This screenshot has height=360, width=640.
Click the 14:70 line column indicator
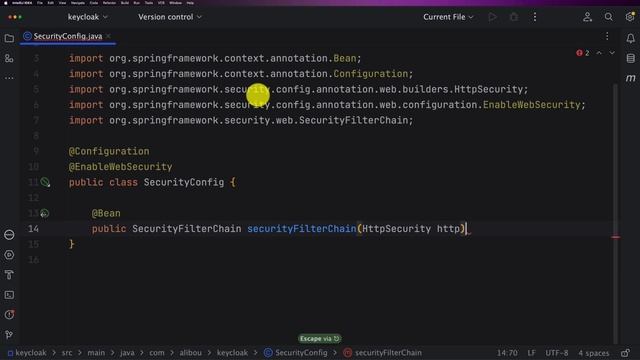coord(507,353)
